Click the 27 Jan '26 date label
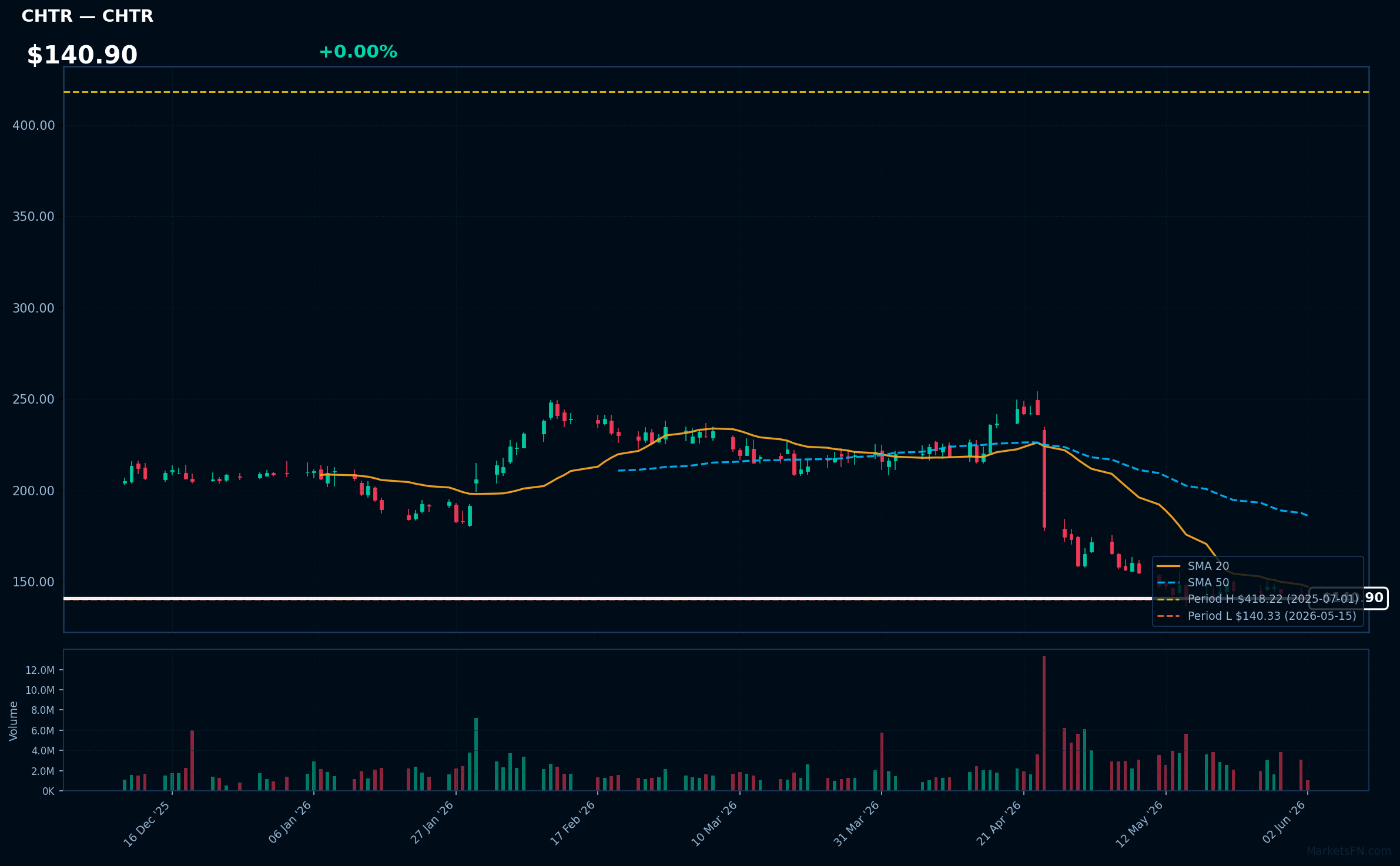The width and height of the screenshot is (1400, 866). (432, 823)
